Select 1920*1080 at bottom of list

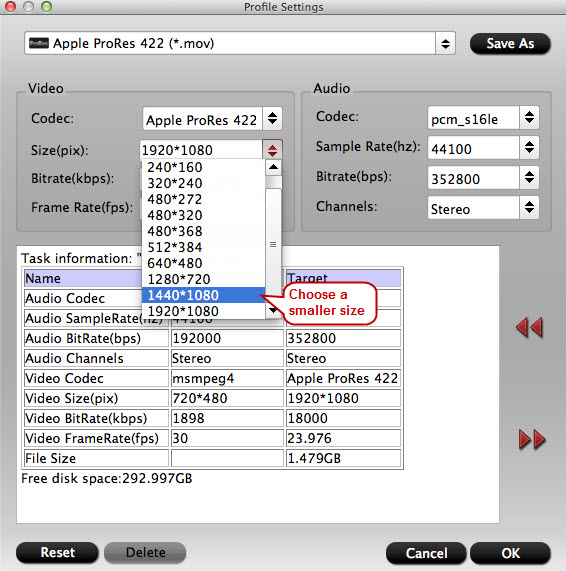tap(203, 311)
